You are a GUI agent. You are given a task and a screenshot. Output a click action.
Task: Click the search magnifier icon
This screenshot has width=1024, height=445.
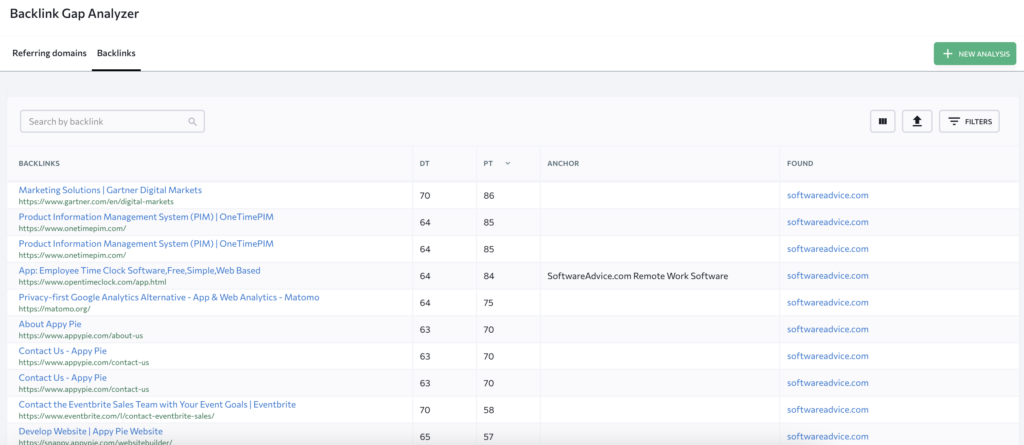point(192,122)
